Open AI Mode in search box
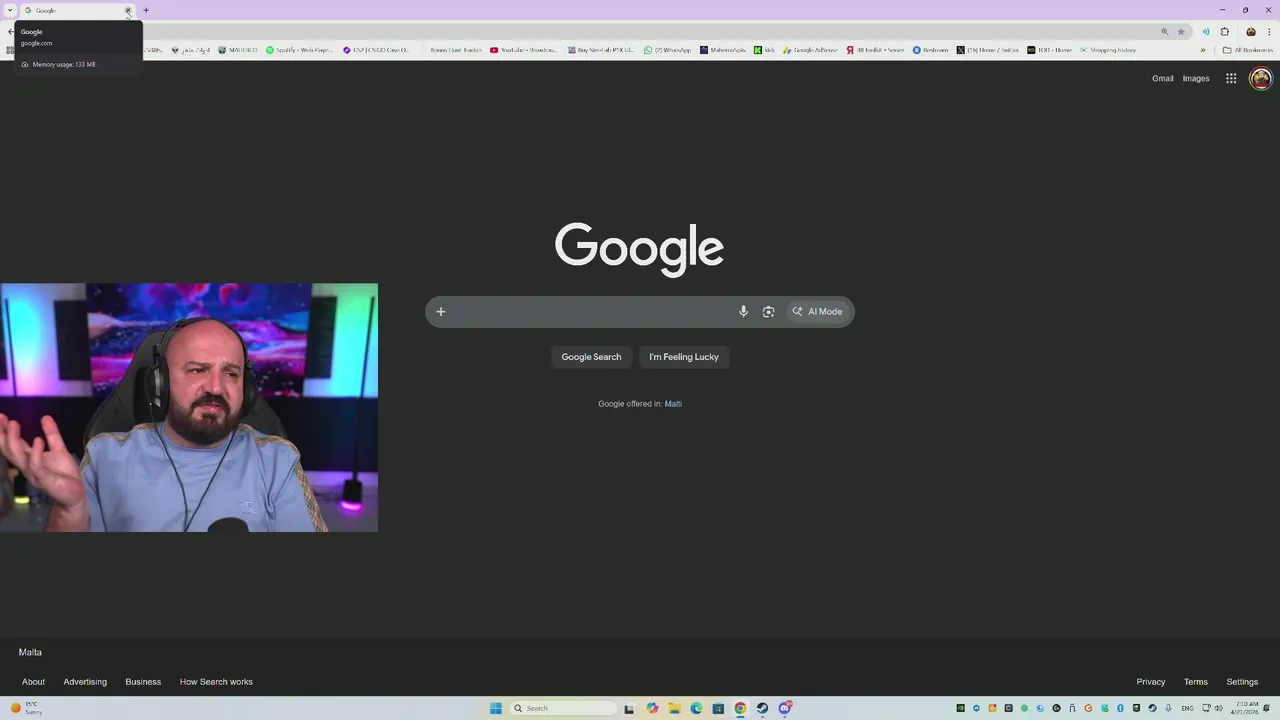This screenshot has height=720, width=1280. [817, 311]
